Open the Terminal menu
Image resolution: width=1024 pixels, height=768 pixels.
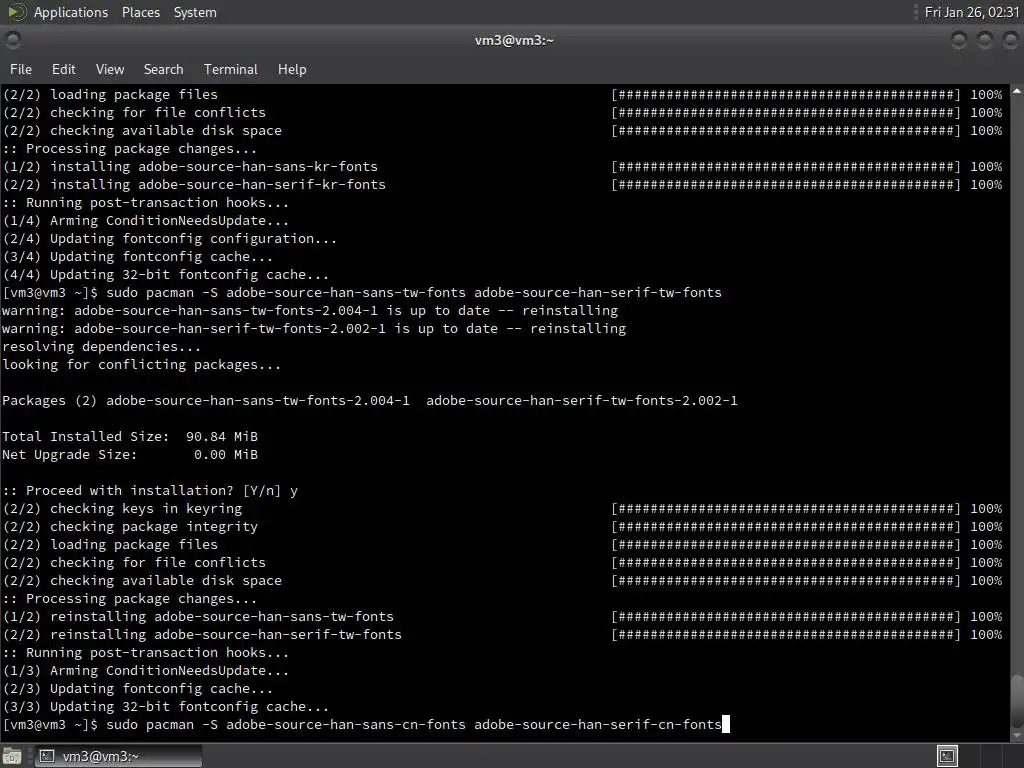[x=231, y=69]
